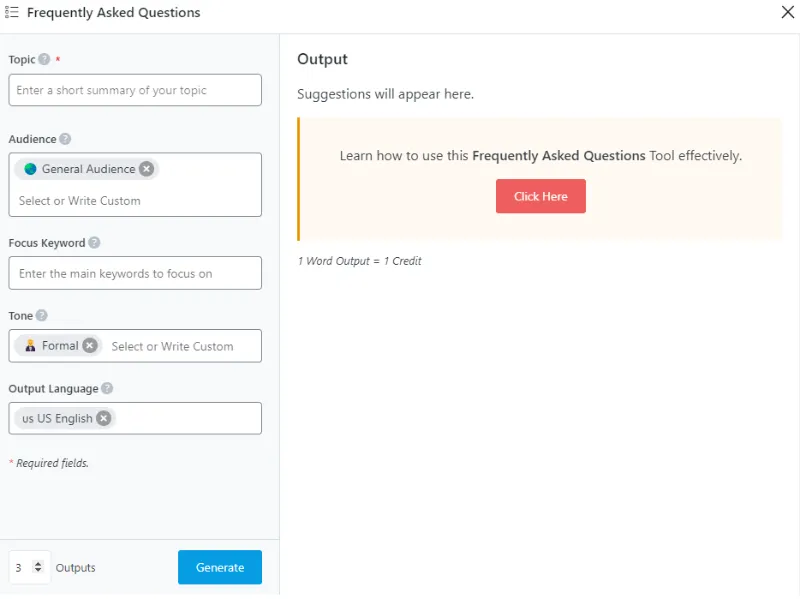The image size is (800, 599).
Task: Increase the number of outputs
Action: click(38, 563)
